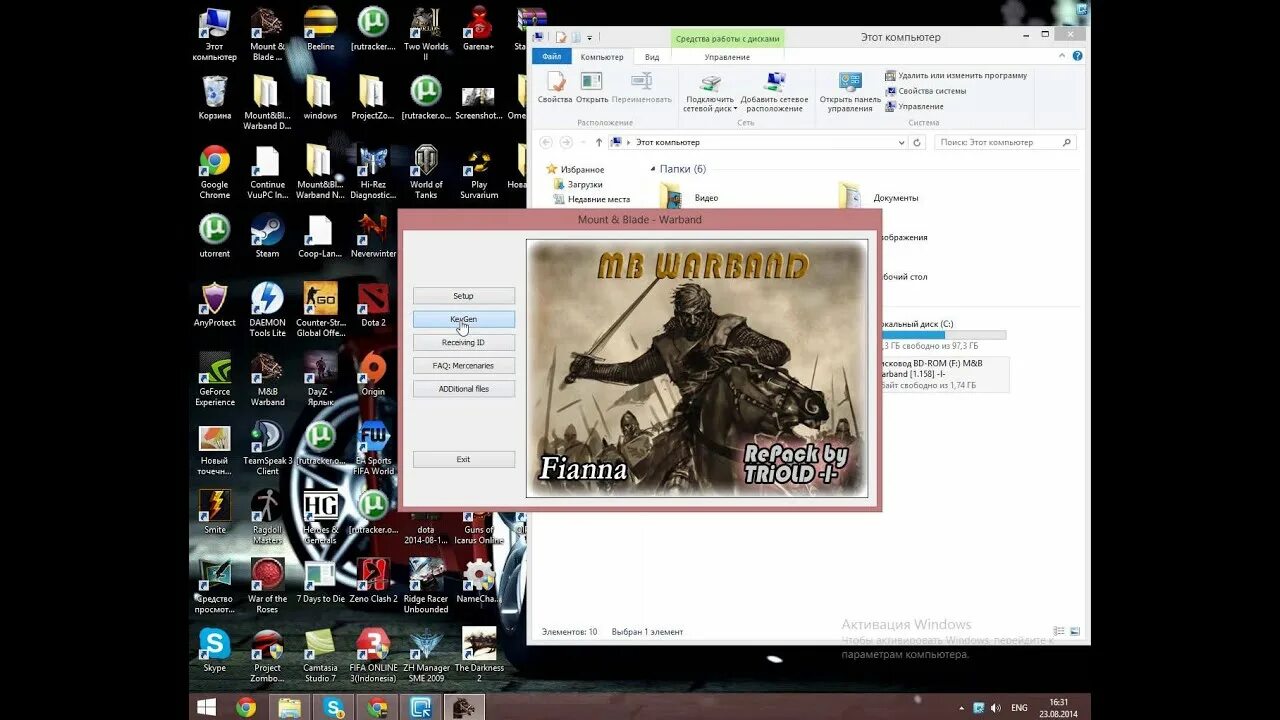Select the utorrent desktop icon
1280x720 pixels.
(x=215, y=236)
